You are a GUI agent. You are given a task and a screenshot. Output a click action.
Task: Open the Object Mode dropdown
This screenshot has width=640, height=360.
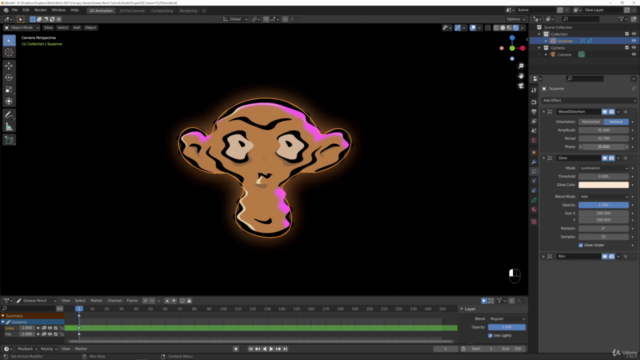22,28
